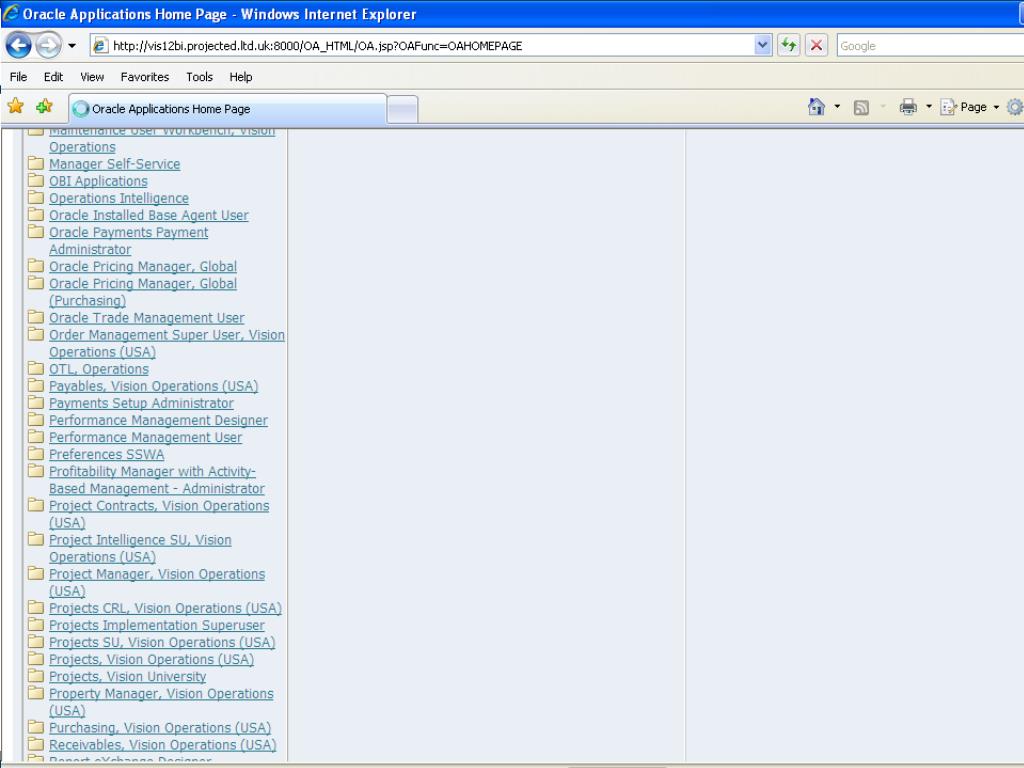Open Purchasing, Vision Operations (USA) link
This screenshot has height=768, width=1024.
click(160, 728)
